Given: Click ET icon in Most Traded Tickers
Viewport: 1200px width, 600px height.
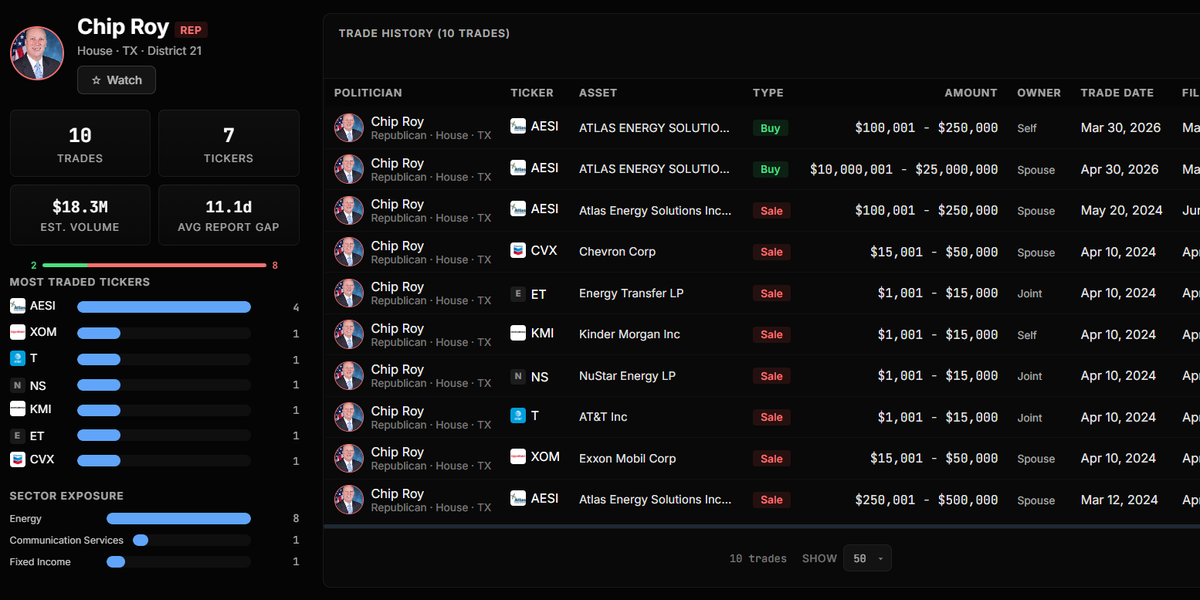Looking at the screenshot, I should (x=17, y=435).
